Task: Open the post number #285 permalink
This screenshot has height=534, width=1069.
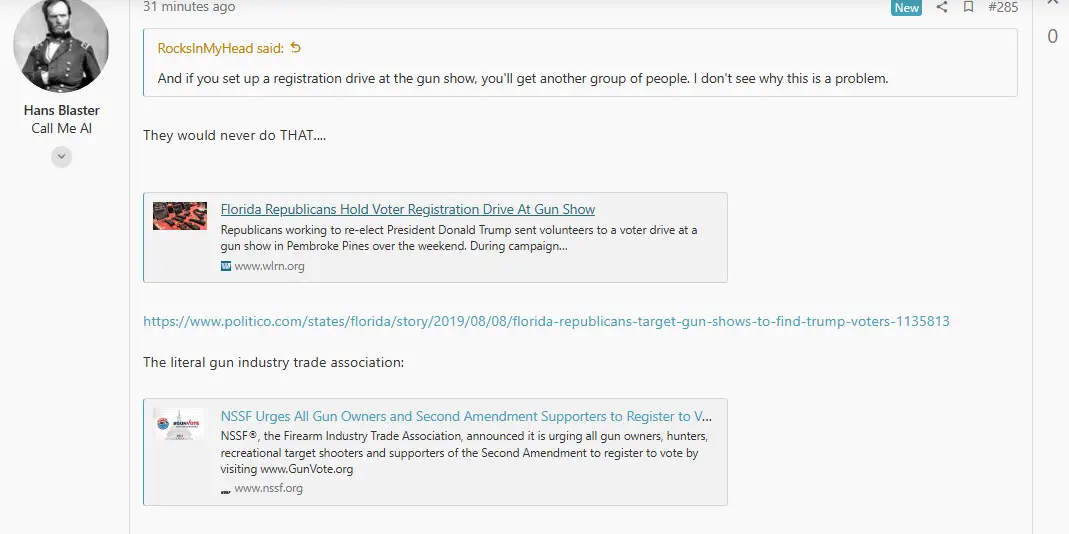Action: (1002, 7)
